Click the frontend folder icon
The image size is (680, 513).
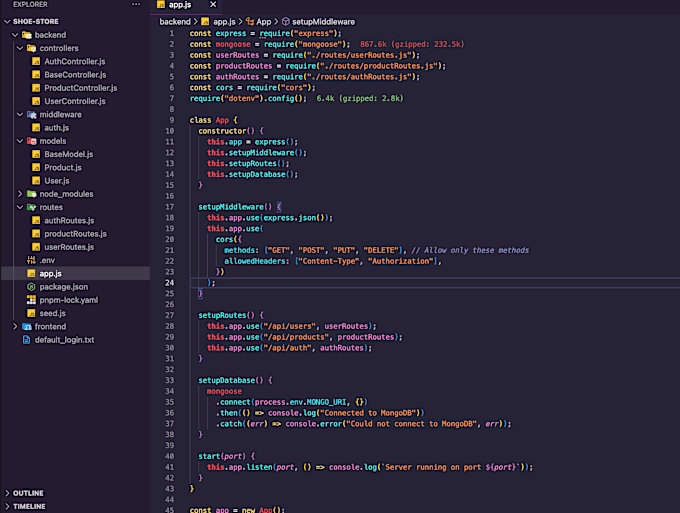pos(27,327)
